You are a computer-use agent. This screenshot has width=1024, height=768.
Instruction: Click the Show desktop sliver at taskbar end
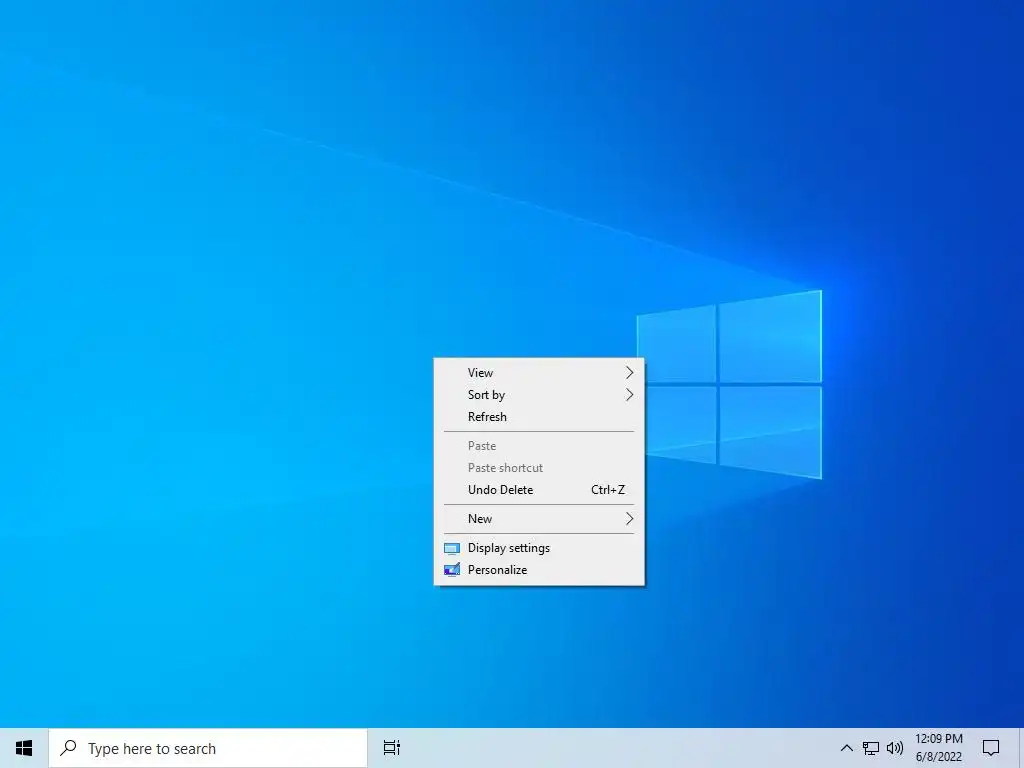1021,748
